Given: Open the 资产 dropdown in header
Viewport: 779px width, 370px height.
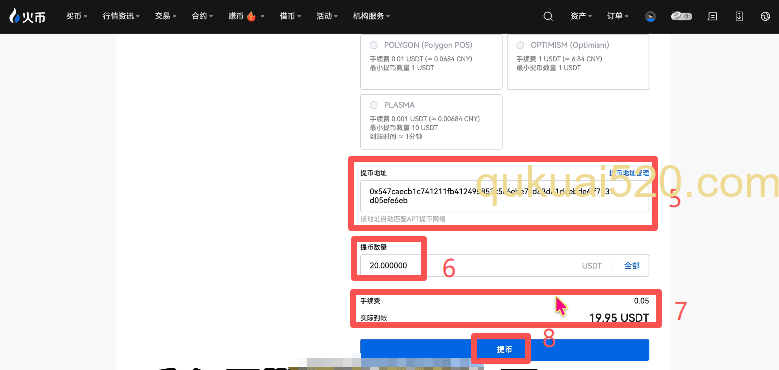Looking at the screenshot, I should pyautogui.click(x=581, y=16).
